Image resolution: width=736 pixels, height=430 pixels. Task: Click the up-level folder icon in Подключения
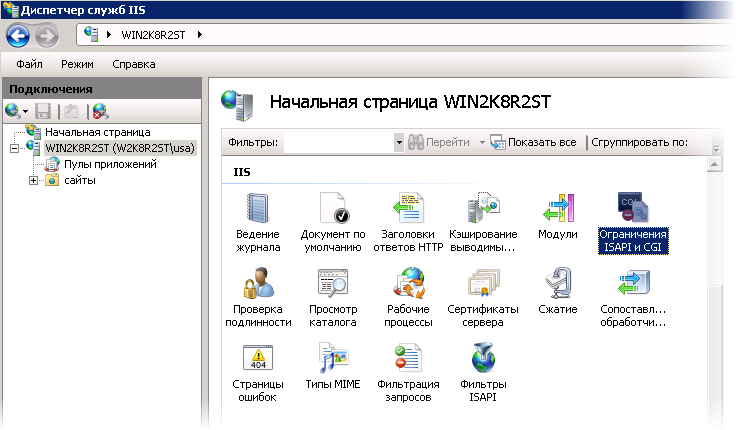click(x=71, y=111)
